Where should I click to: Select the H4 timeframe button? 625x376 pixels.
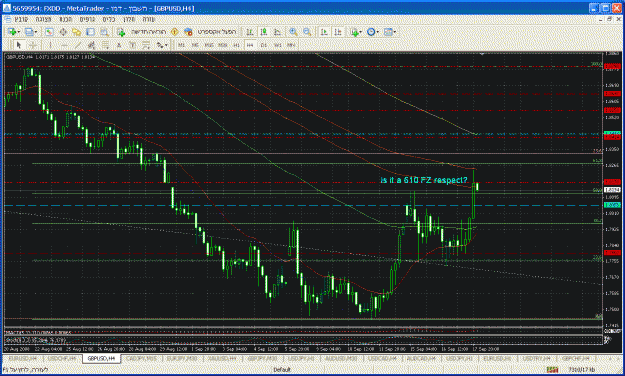pyautogui.click(x=250, y=45)
